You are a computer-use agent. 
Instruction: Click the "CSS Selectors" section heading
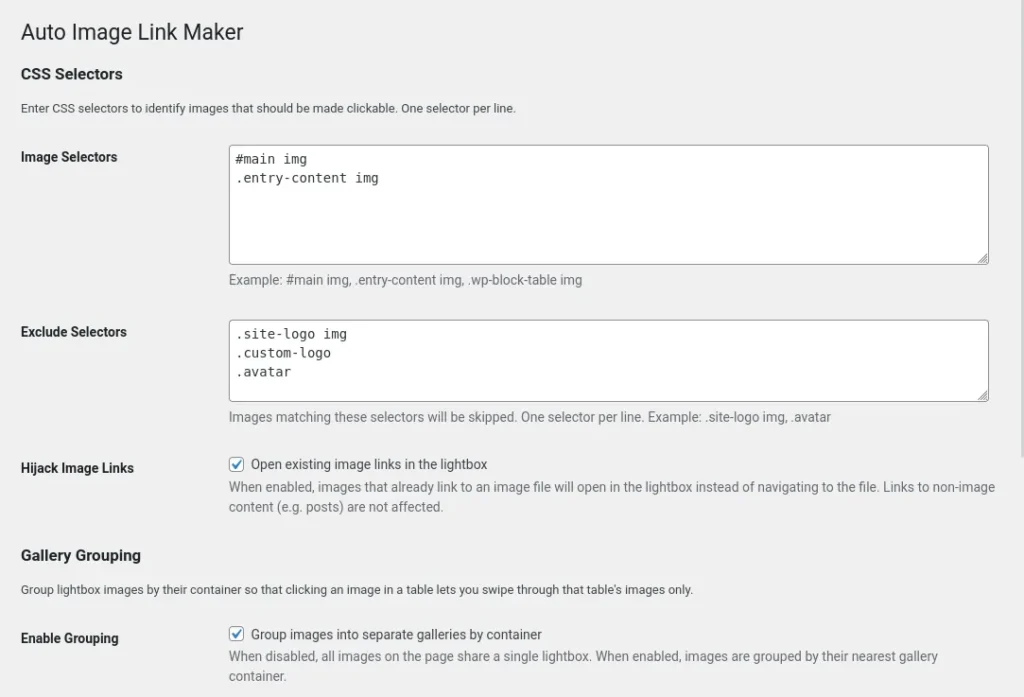click(x=71, y=74)
